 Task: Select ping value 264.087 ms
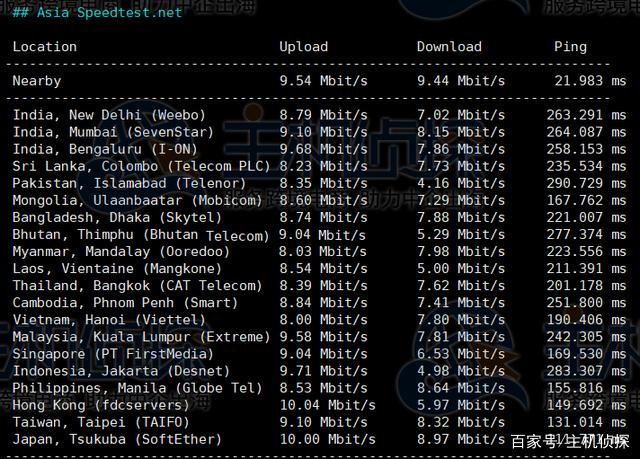coord(586,132)
